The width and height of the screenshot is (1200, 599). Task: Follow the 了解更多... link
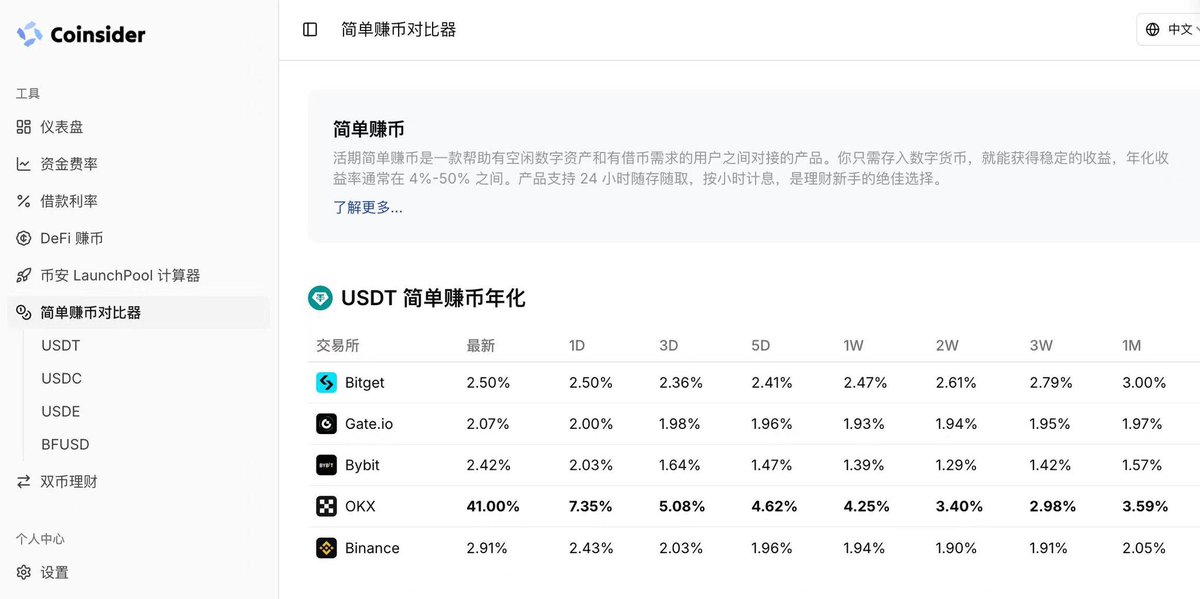pos(368,207)
